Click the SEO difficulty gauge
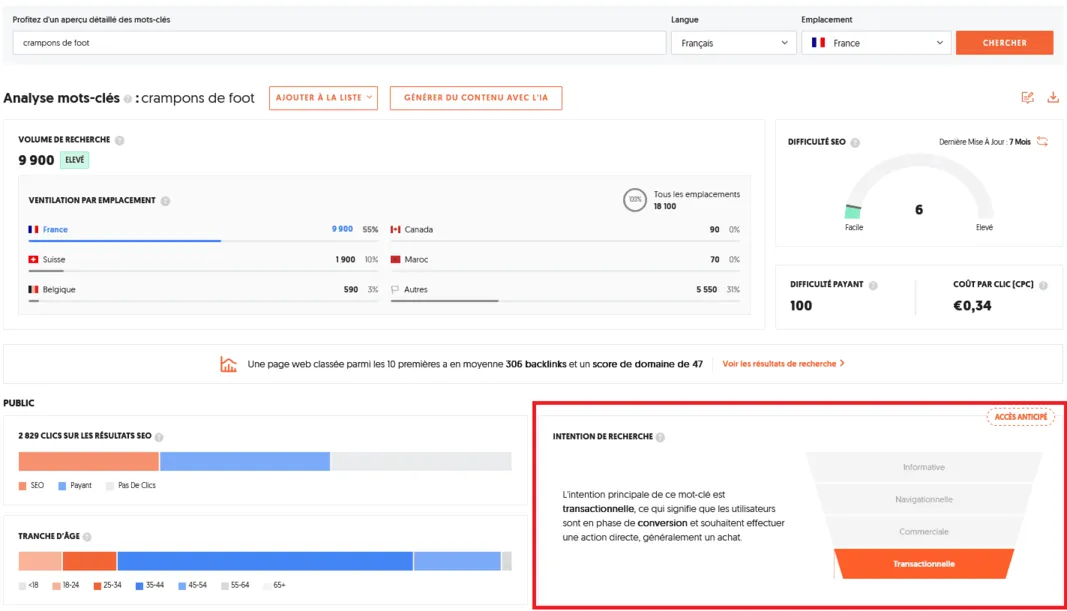Image resolution: width=1067 pixels, height=611 pixels. click(919, 187)
